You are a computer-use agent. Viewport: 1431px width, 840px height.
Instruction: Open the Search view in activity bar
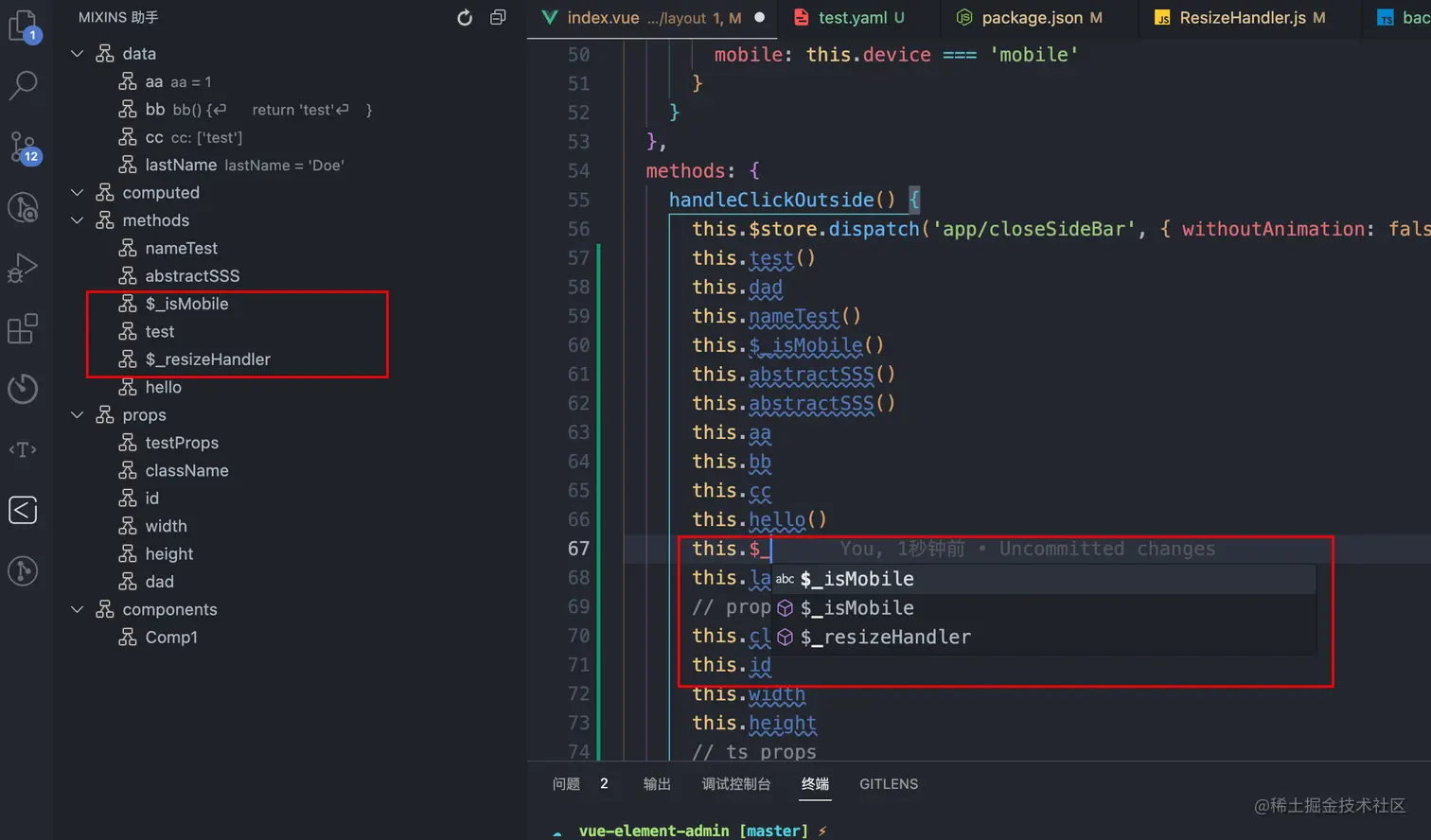click(x=23, y=86)
